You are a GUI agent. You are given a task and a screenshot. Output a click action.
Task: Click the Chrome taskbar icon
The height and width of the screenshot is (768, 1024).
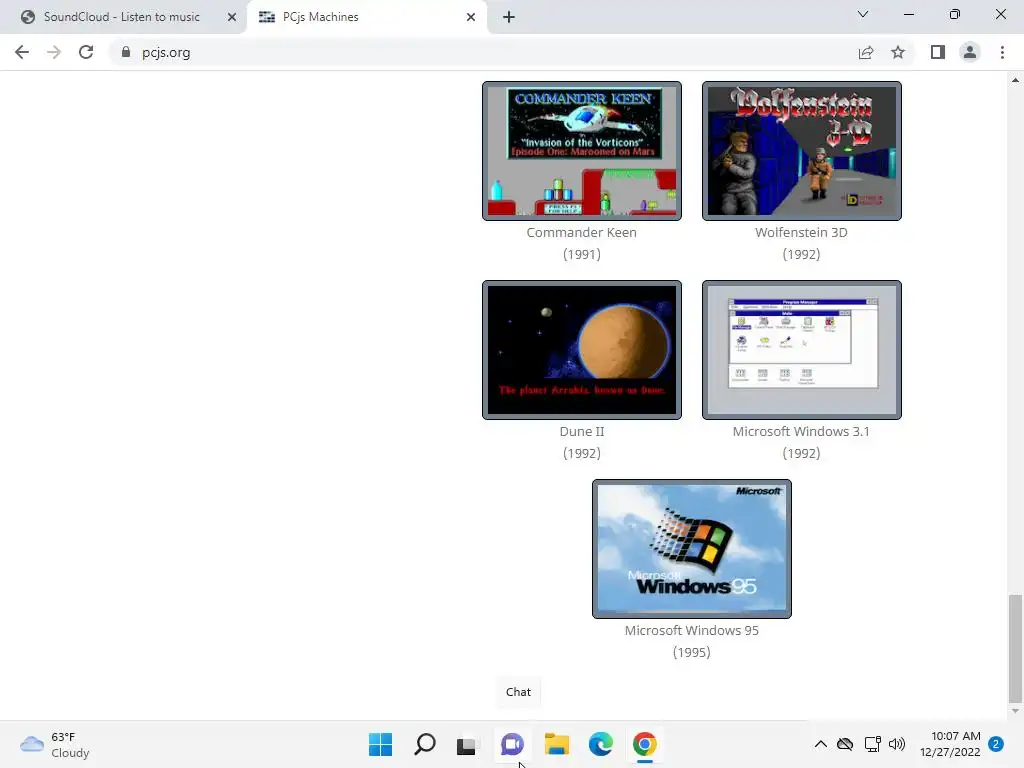[645, 744]
